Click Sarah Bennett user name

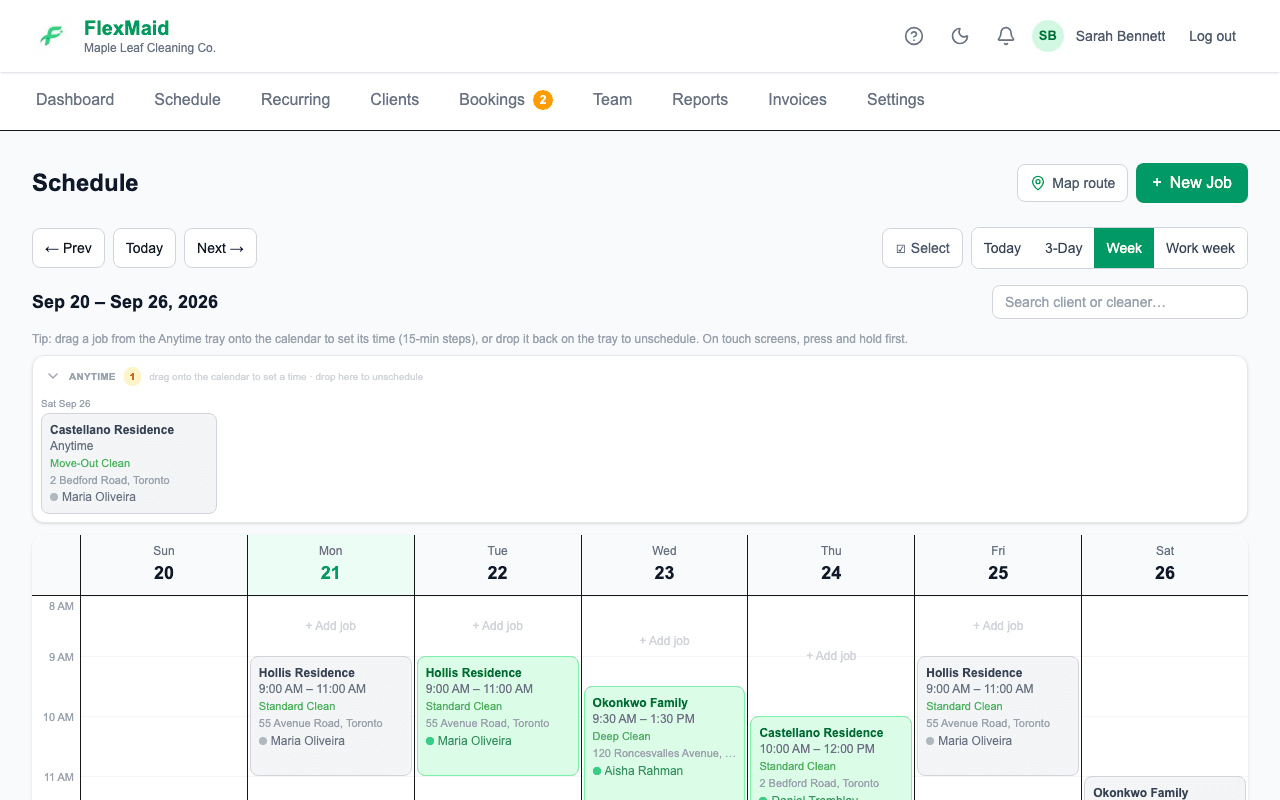pyautogui.click(x=1120, y=36)
